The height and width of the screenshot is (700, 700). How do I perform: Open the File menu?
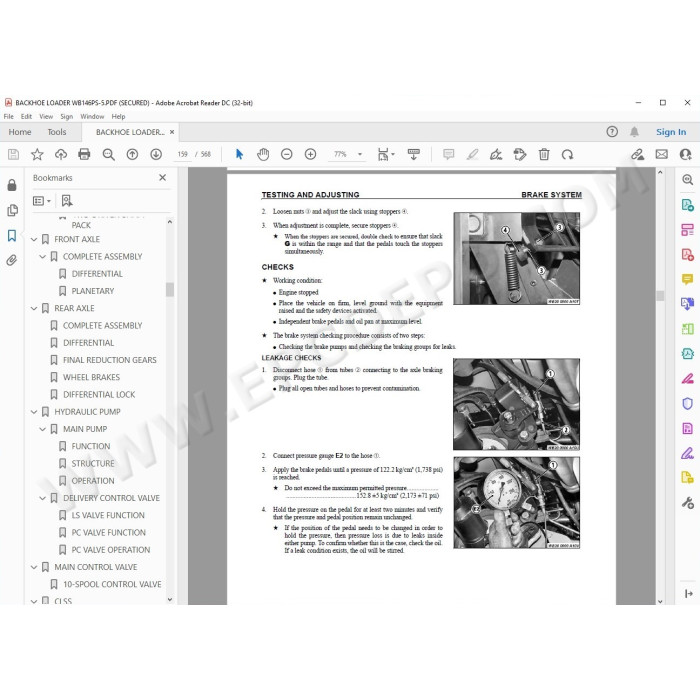coord(8,117)
